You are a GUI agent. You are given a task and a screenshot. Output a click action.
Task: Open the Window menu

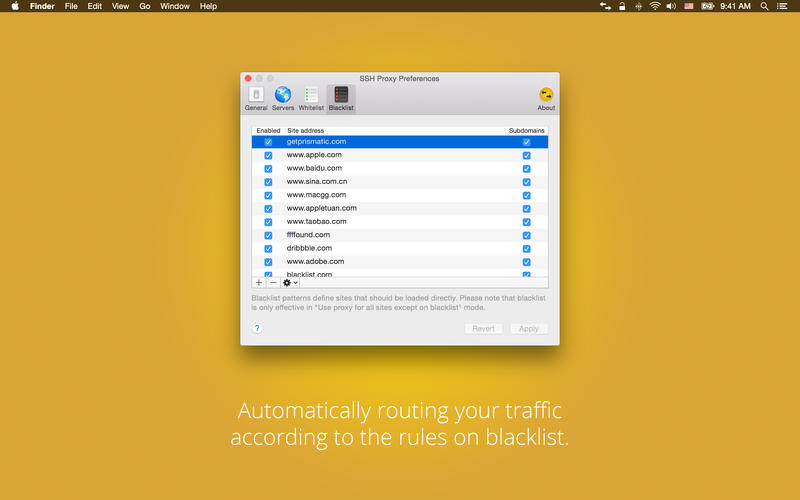(x=175, y=6)
